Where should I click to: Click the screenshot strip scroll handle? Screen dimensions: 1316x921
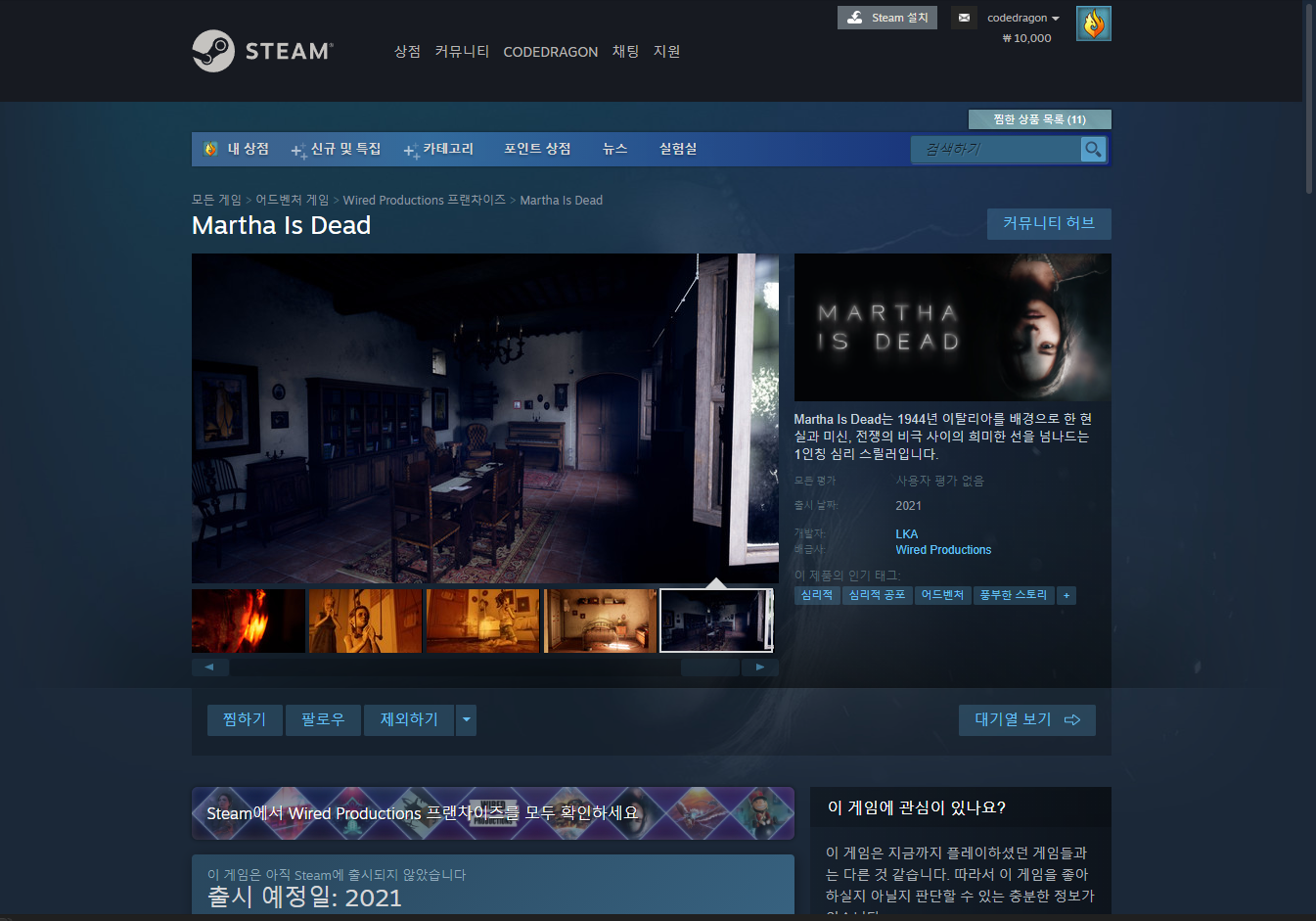[x=709, y=667]
